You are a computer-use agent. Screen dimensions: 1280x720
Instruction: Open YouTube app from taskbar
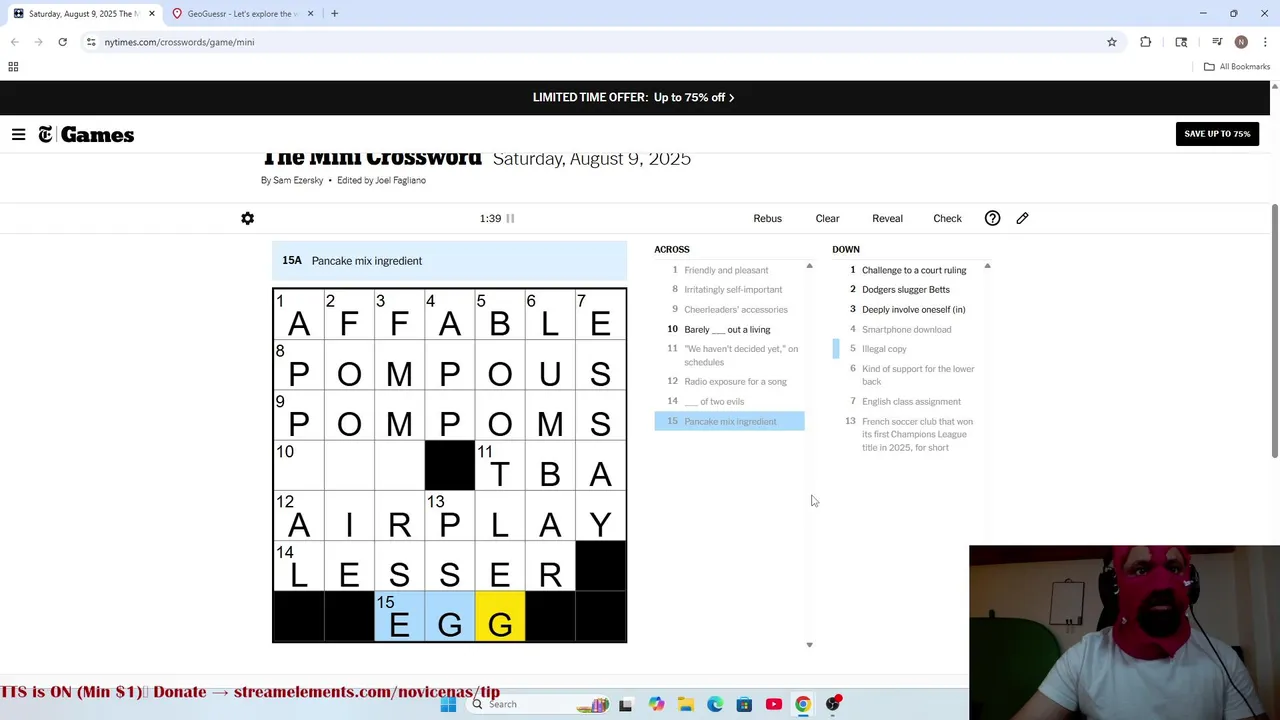click(x=773, y=704)
